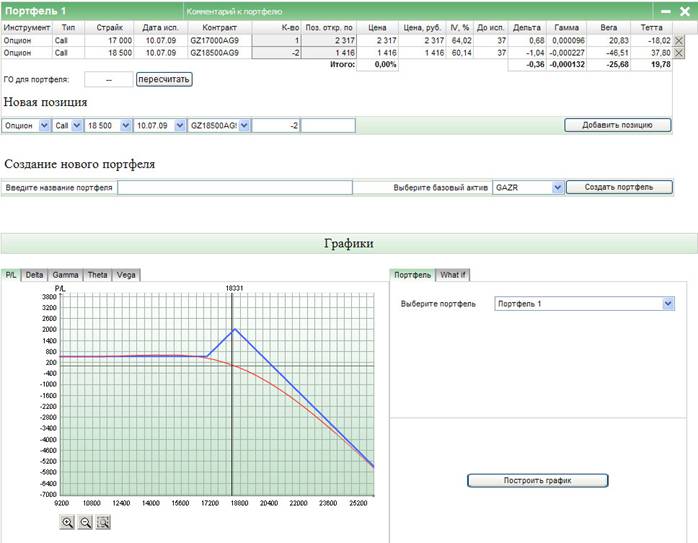Click zoom in magnifier icon under chart
The image size is (698, 543).
click(67, 522)
